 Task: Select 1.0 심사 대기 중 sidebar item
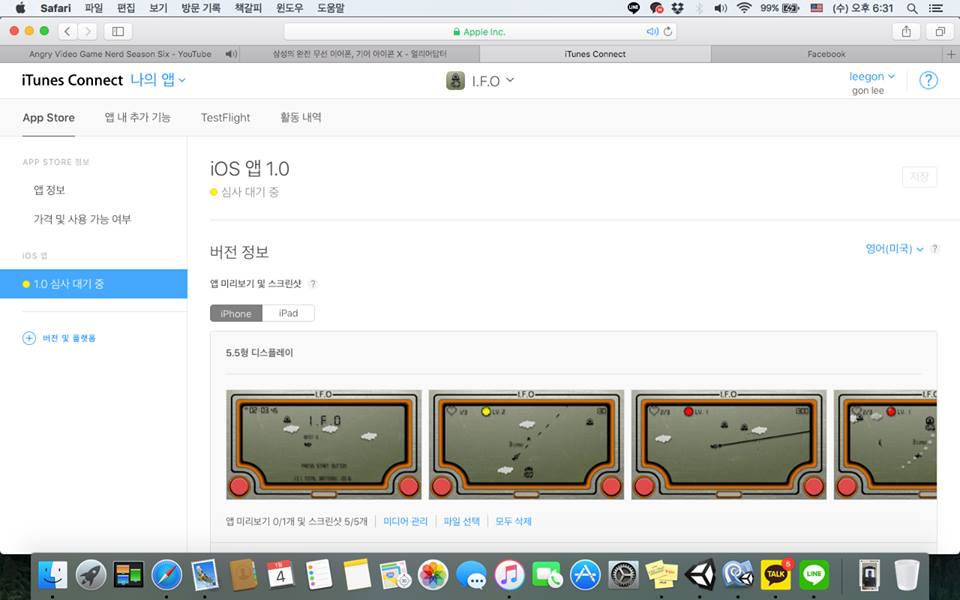(x=94, y=284)
